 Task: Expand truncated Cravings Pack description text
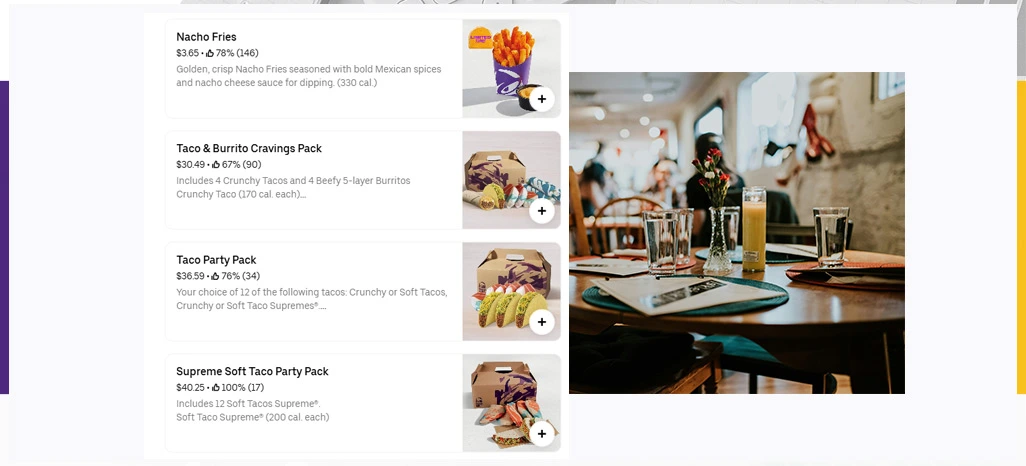(x=293, y=187)
